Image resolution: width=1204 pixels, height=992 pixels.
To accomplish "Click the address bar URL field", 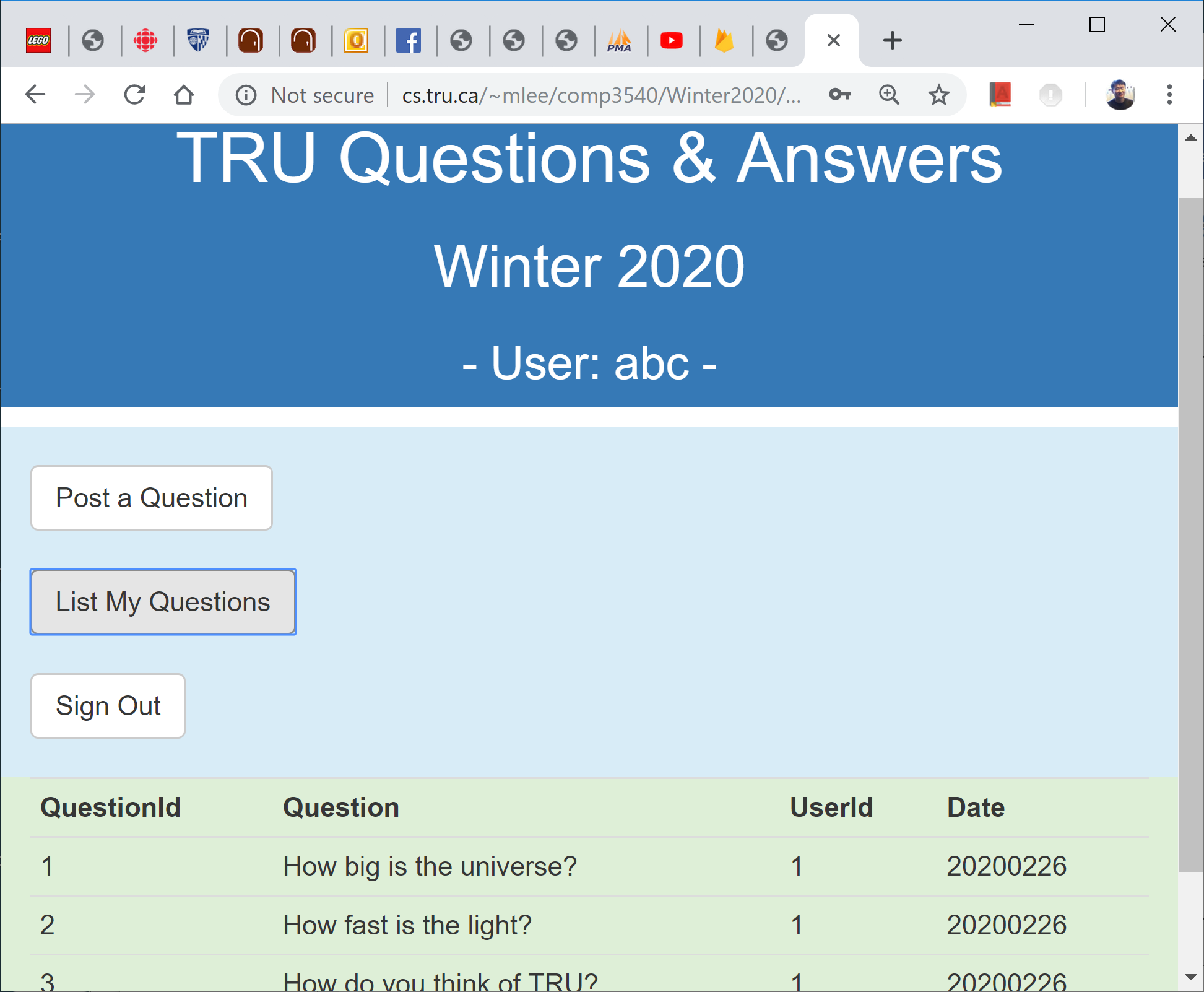I will click(600, 95).
